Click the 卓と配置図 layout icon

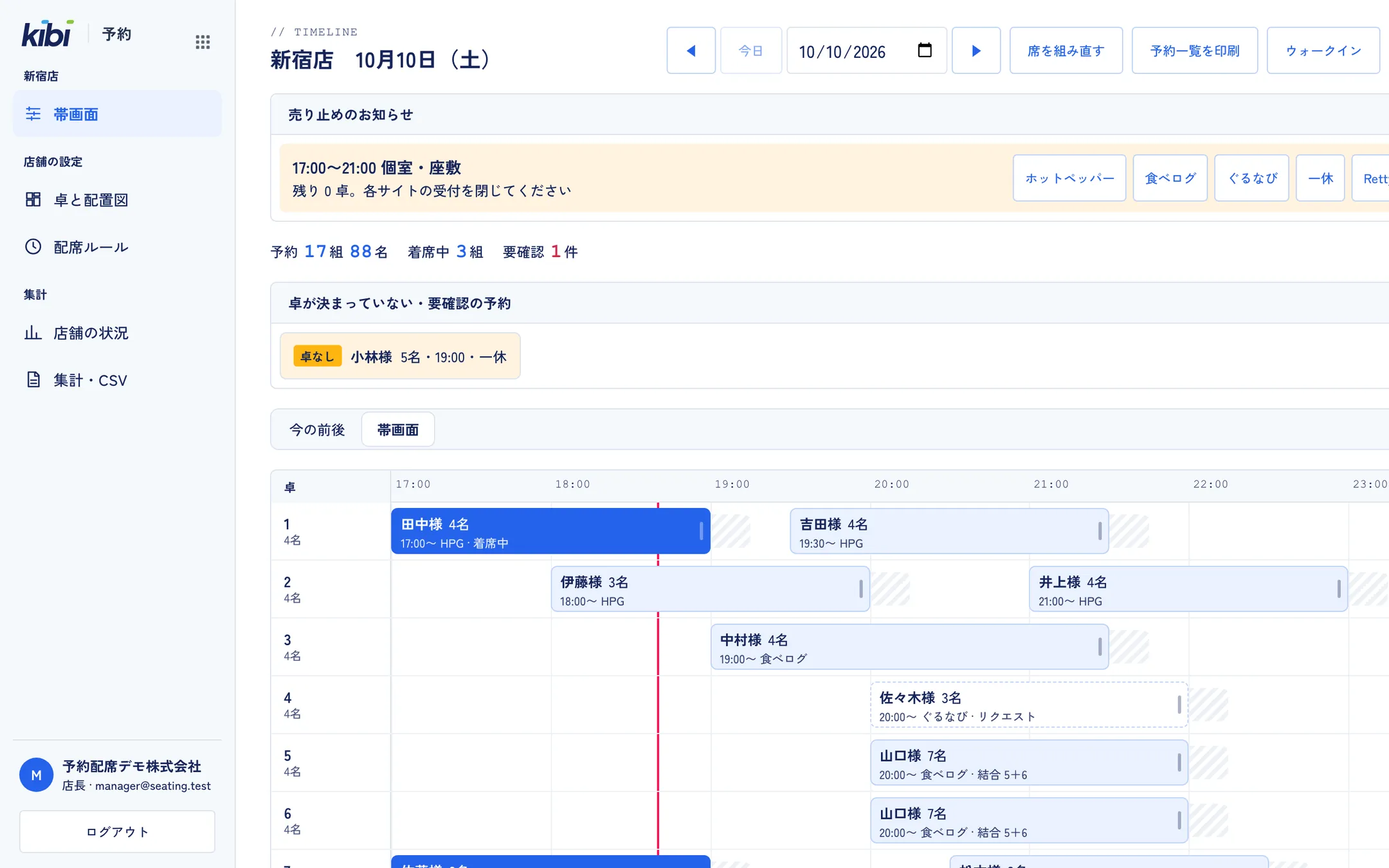coord(33,199)
